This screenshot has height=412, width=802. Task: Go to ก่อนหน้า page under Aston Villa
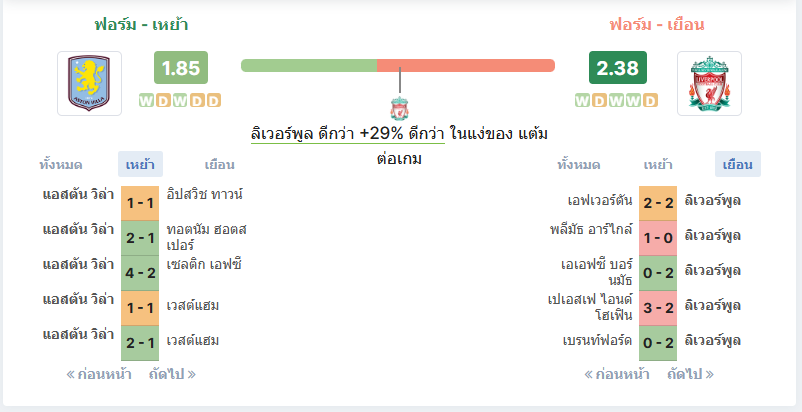(x=99, y=375)
